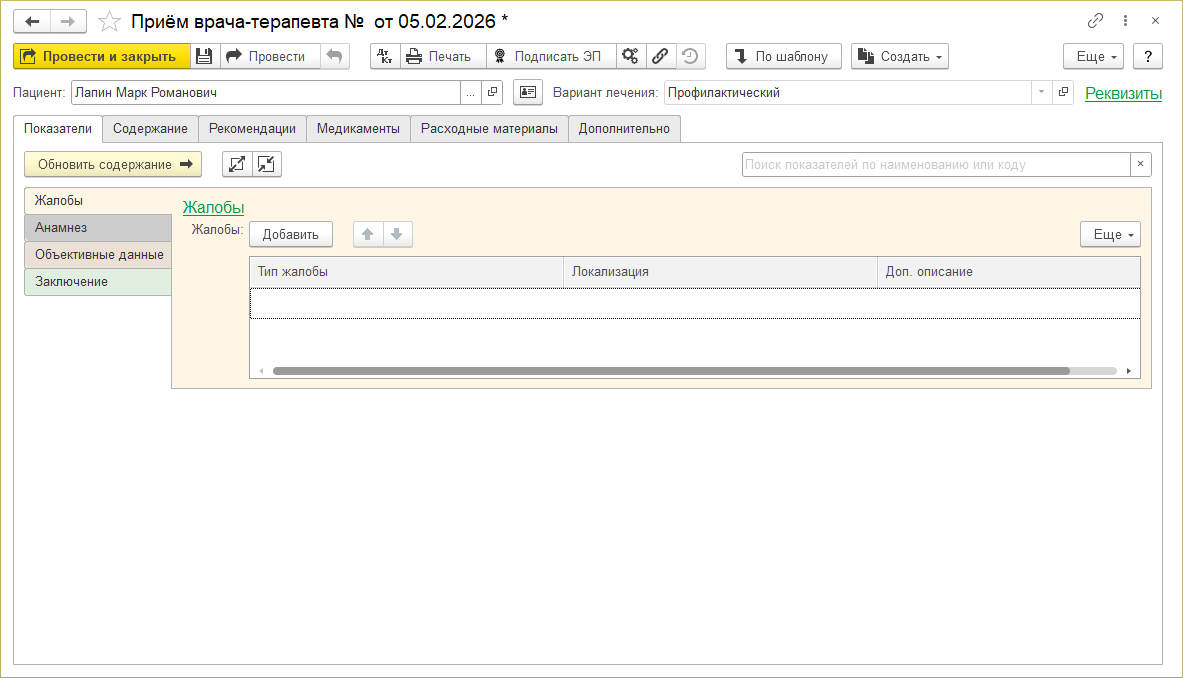Move complaint row down with arrow
This screenshot has height=678, width=1183.
(397, 235)
